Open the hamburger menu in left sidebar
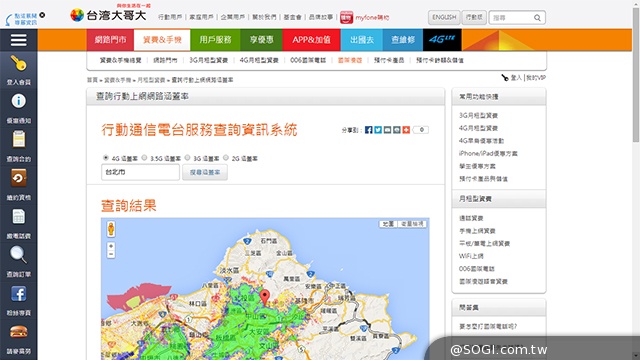 point(19,40)
